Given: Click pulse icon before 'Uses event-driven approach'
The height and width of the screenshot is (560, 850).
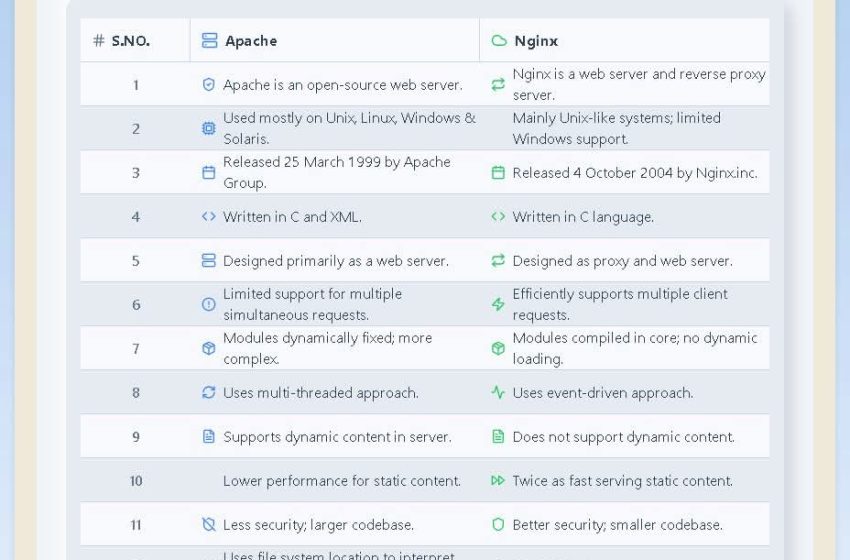Looking at the screenshot, I should [x=498, y=392].
